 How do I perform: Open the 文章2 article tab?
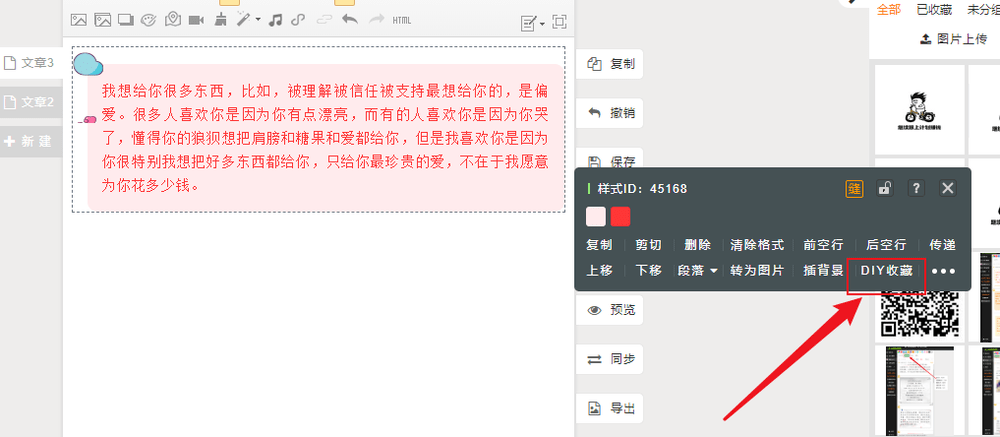pyautogui.click(x=31, y=102)
